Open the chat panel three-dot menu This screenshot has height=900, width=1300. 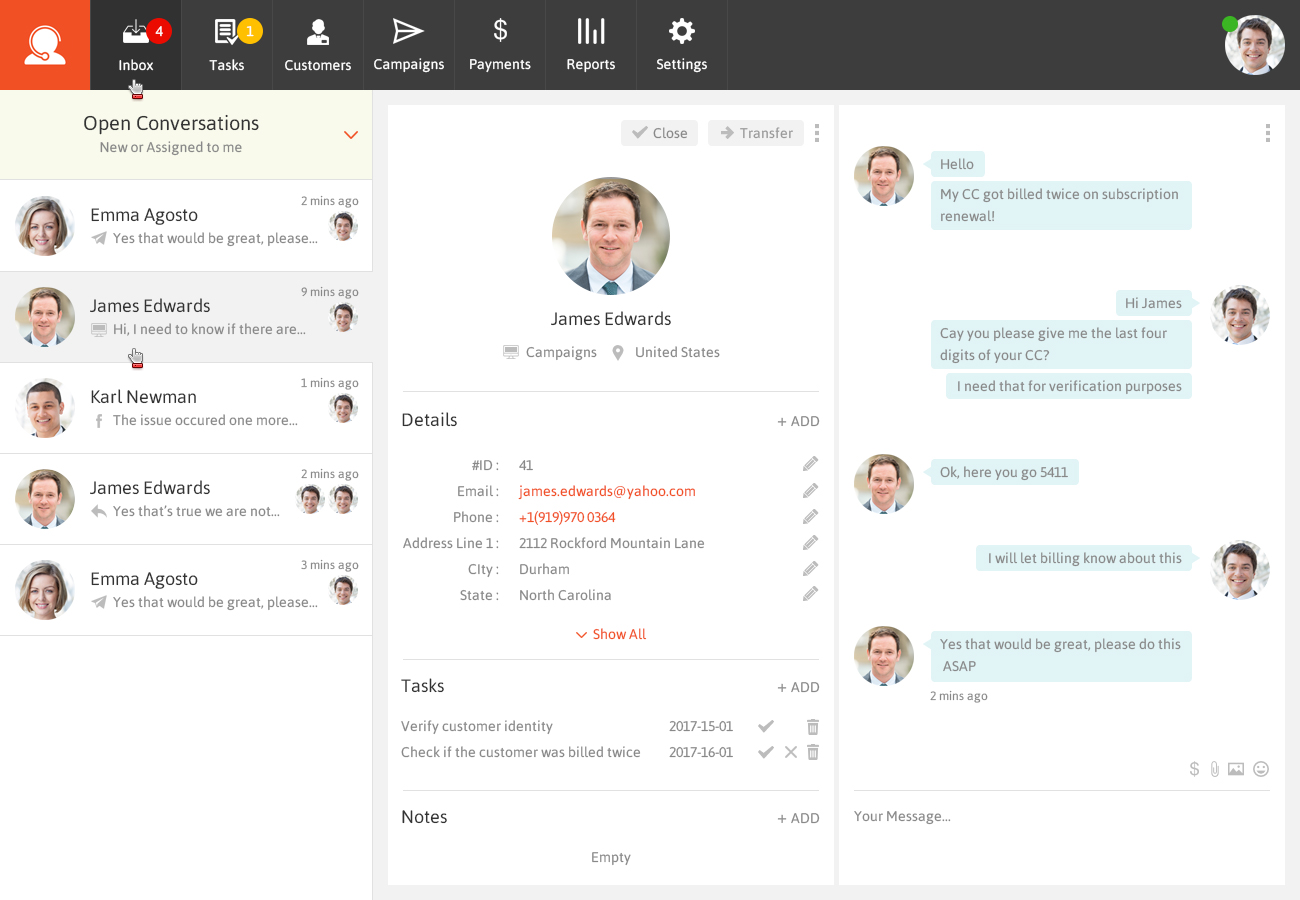pos(1267,133)
